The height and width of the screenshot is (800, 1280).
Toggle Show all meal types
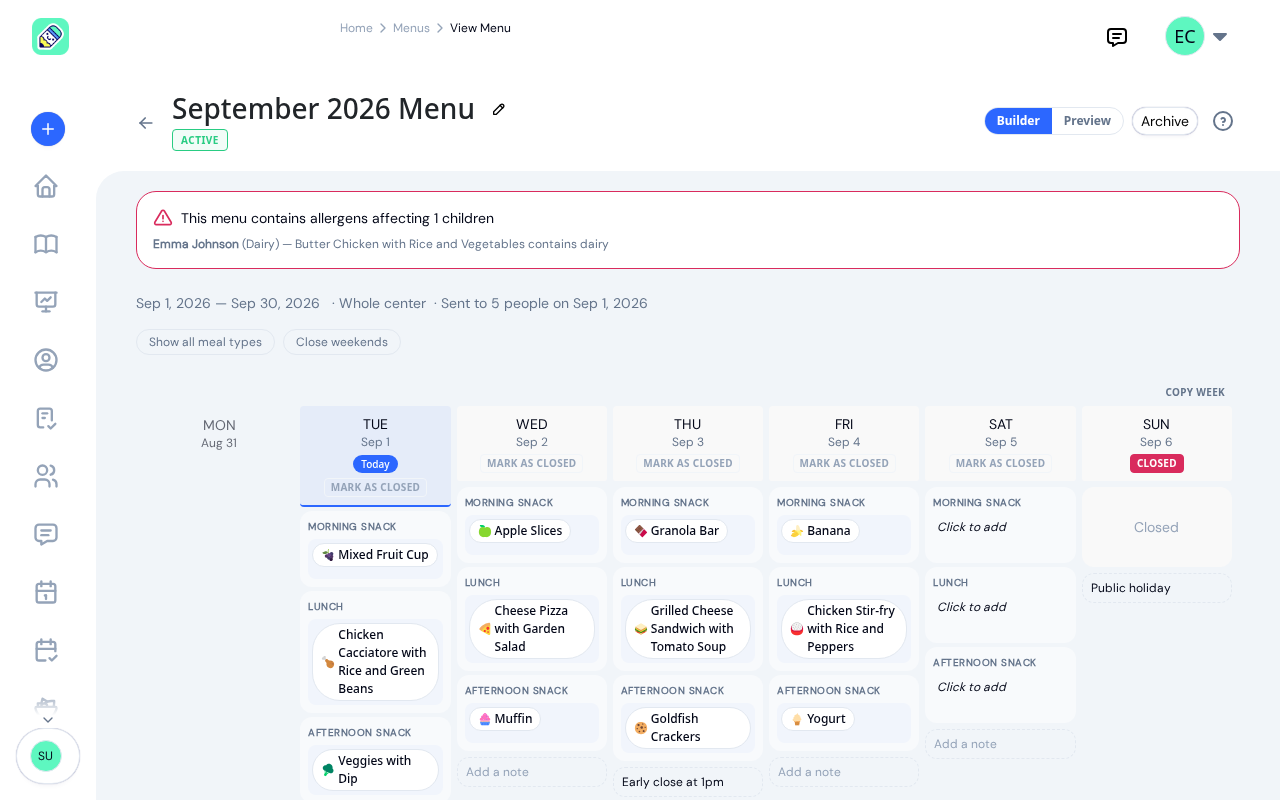[205, 342]
